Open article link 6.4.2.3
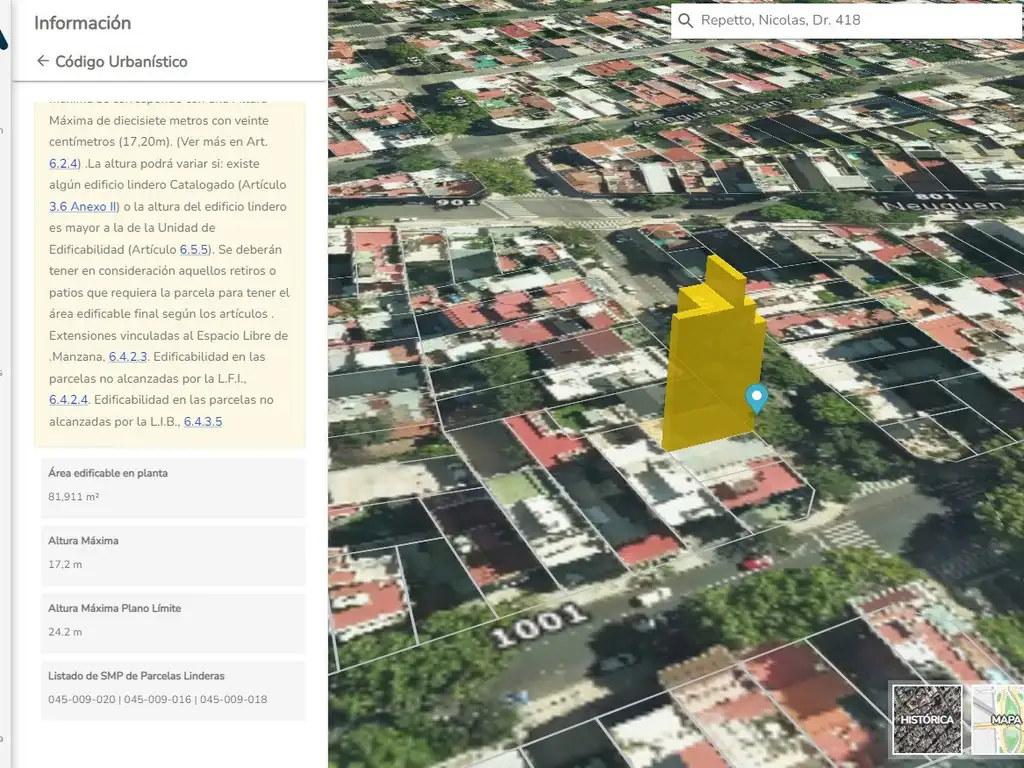The width and height of the screenshot is (1024, 768). click(x=128, y=357)
